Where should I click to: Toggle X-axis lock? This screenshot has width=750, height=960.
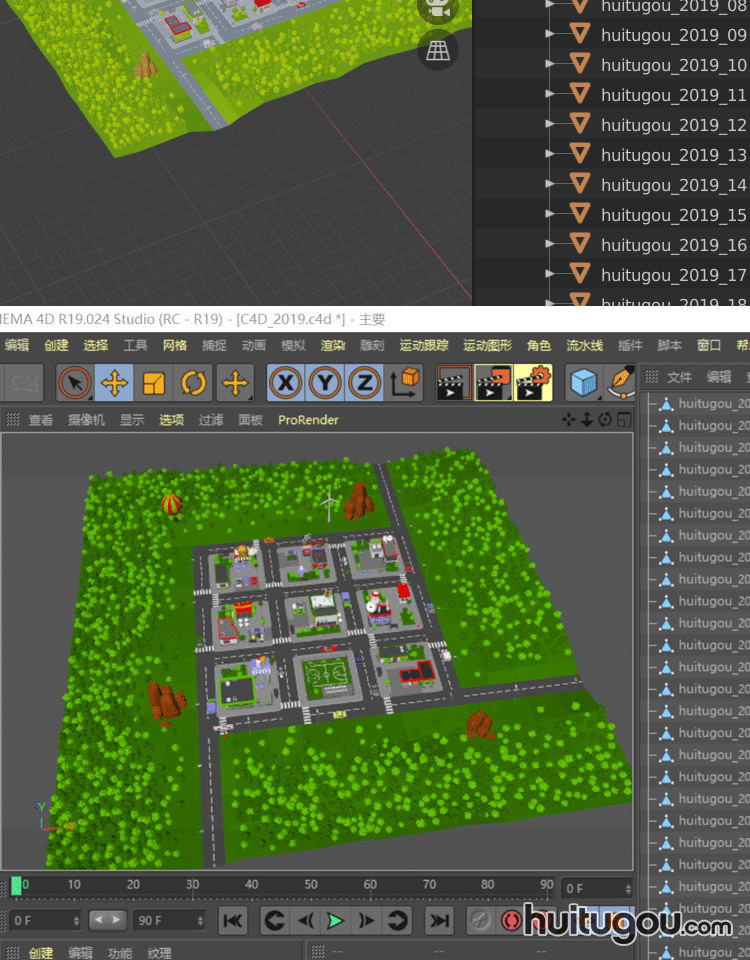(x=287, y=382)
